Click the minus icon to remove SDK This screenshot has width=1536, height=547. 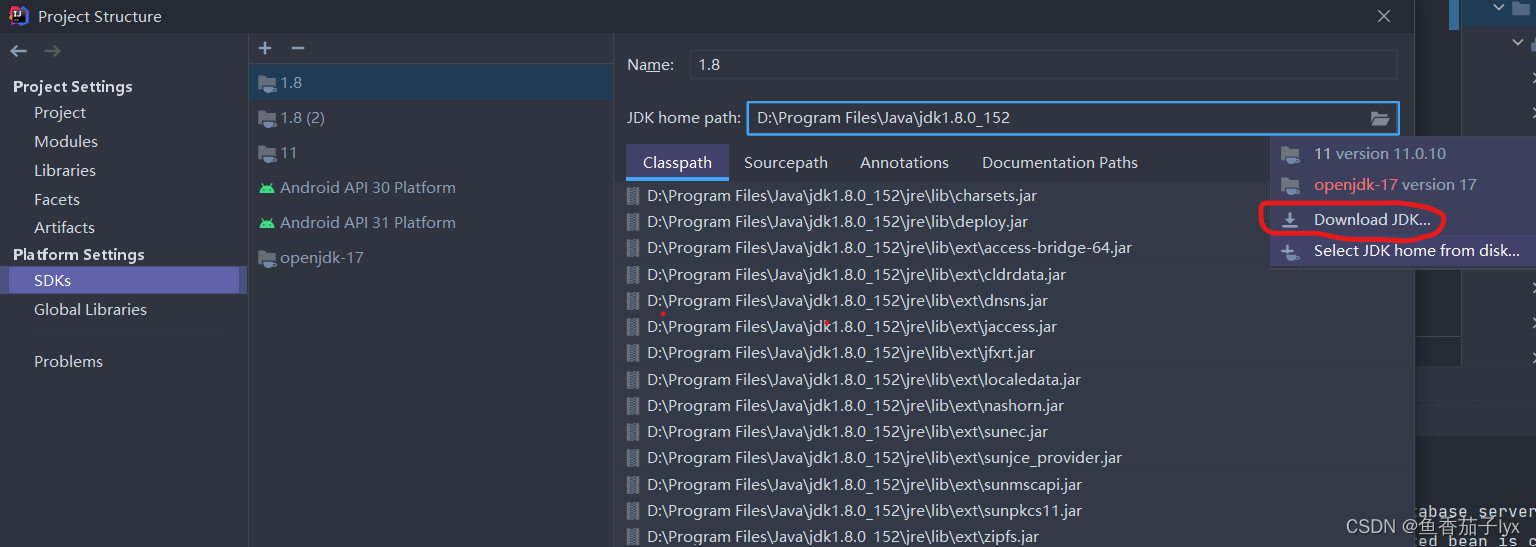pyautogui.click(x=297, y=48)
